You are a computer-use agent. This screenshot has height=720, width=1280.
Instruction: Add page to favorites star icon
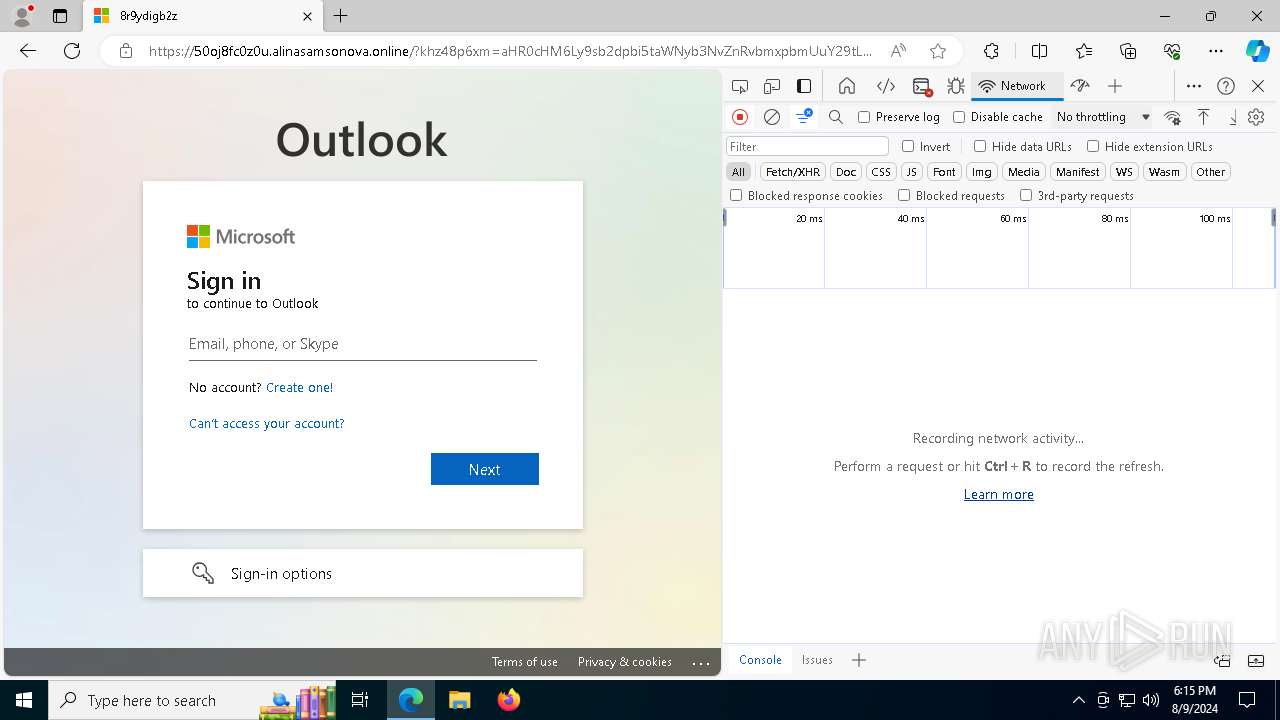[x=938, y=51]
